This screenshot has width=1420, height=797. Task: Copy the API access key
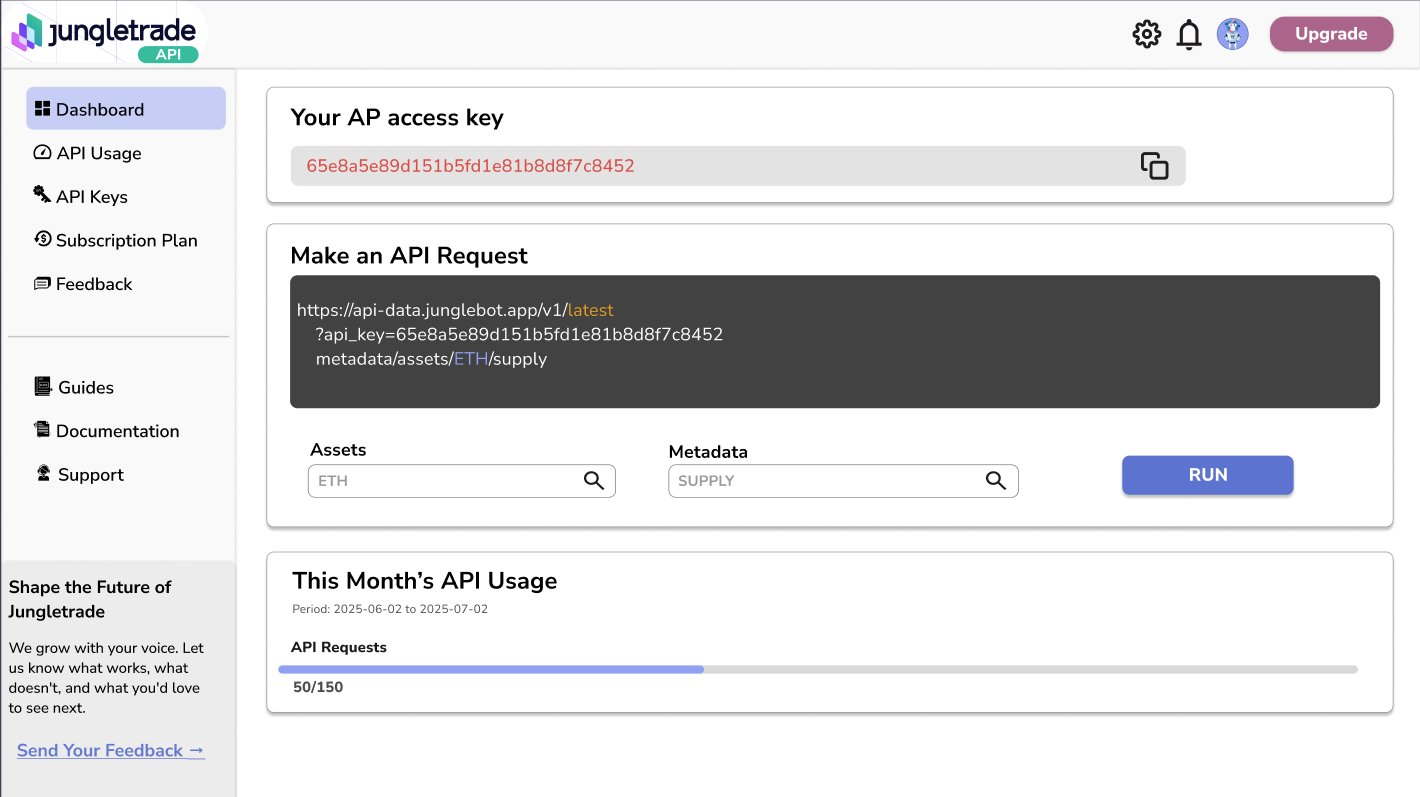[1155, 167]
